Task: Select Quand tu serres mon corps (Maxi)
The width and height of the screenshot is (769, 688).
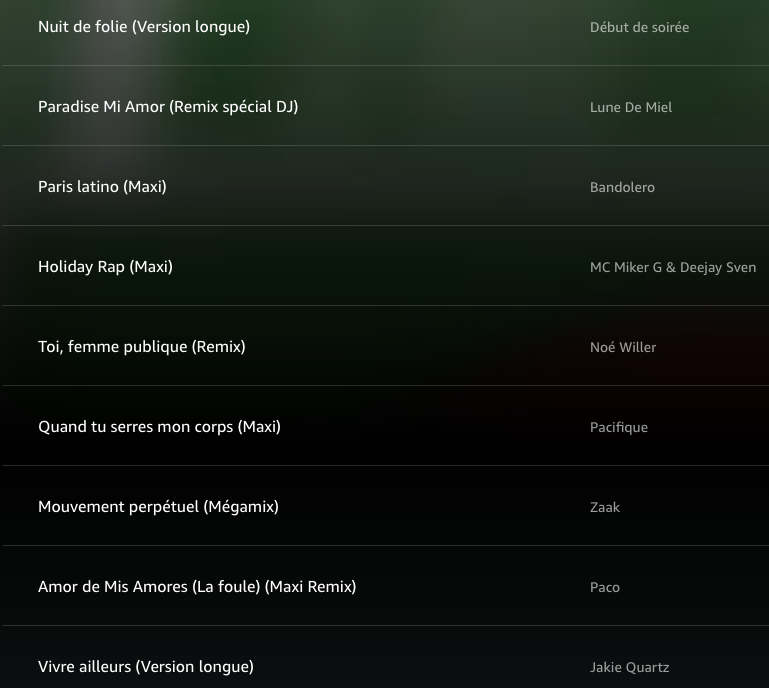Action: tap(159, 427)
